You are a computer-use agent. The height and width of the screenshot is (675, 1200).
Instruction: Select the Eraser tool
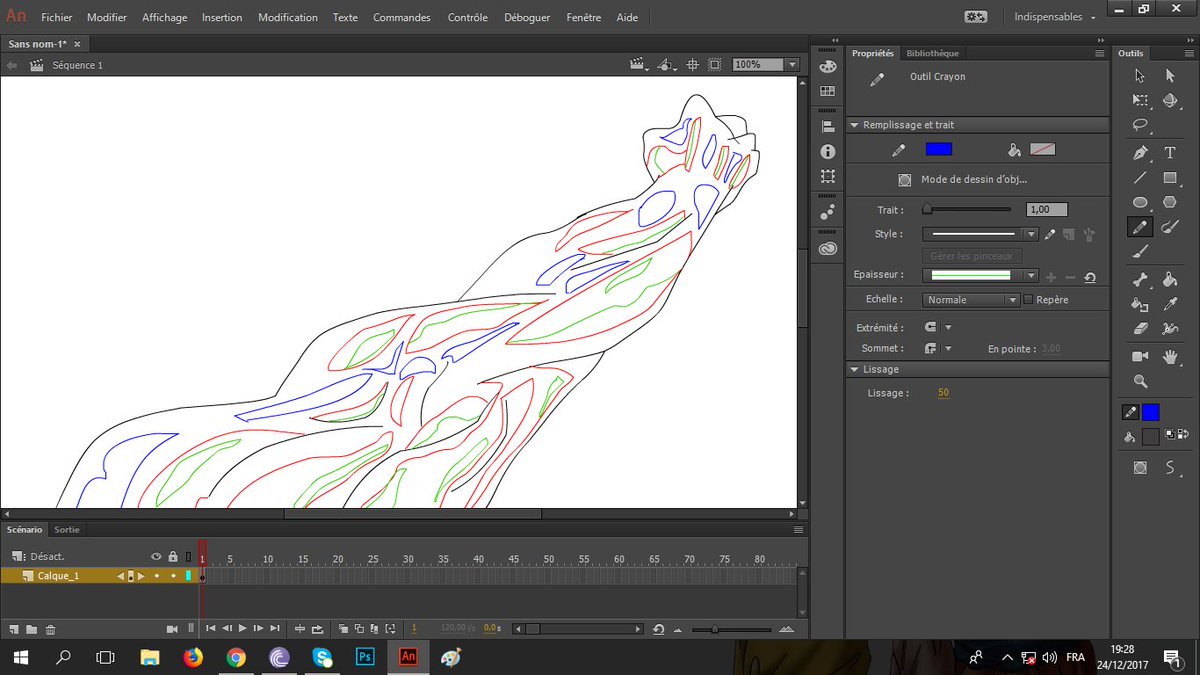point(1140,329)
